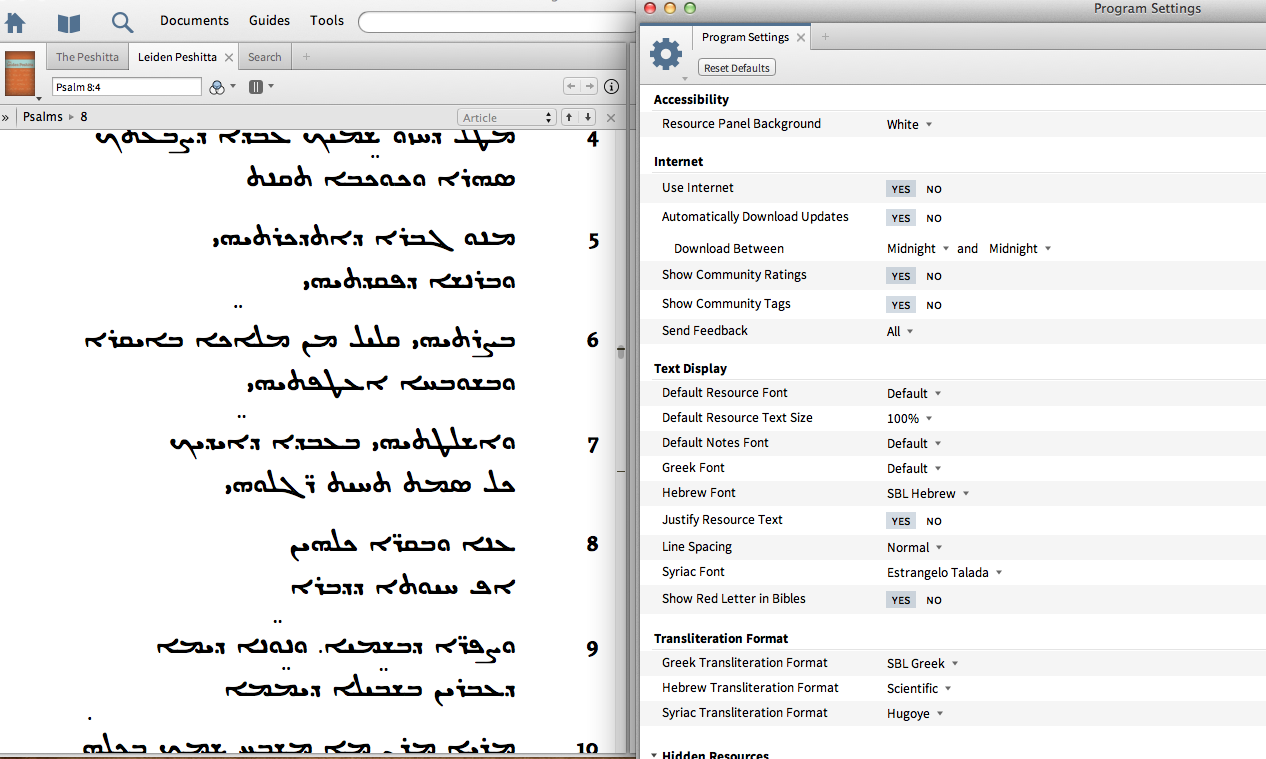
Task: Disable Show Community Ratings
Action: click(x=933, y=275)
